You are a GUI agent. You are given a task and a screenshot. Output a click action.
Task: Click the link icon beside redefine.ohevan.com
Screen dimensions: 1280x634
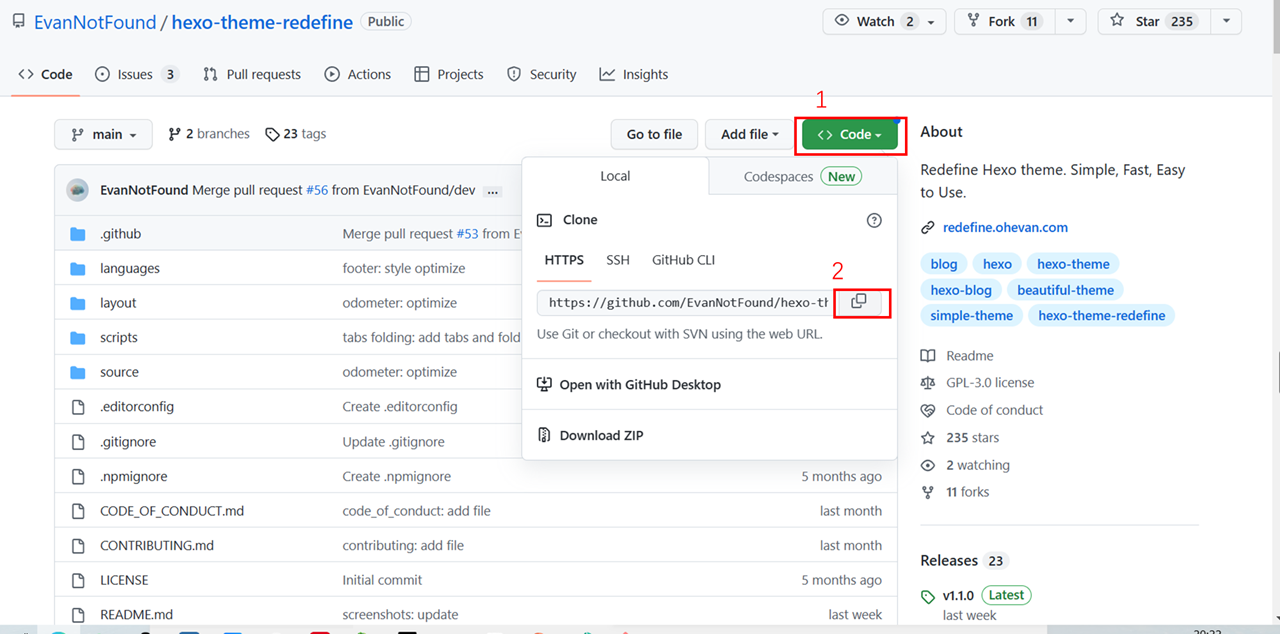tap(928, 228)
